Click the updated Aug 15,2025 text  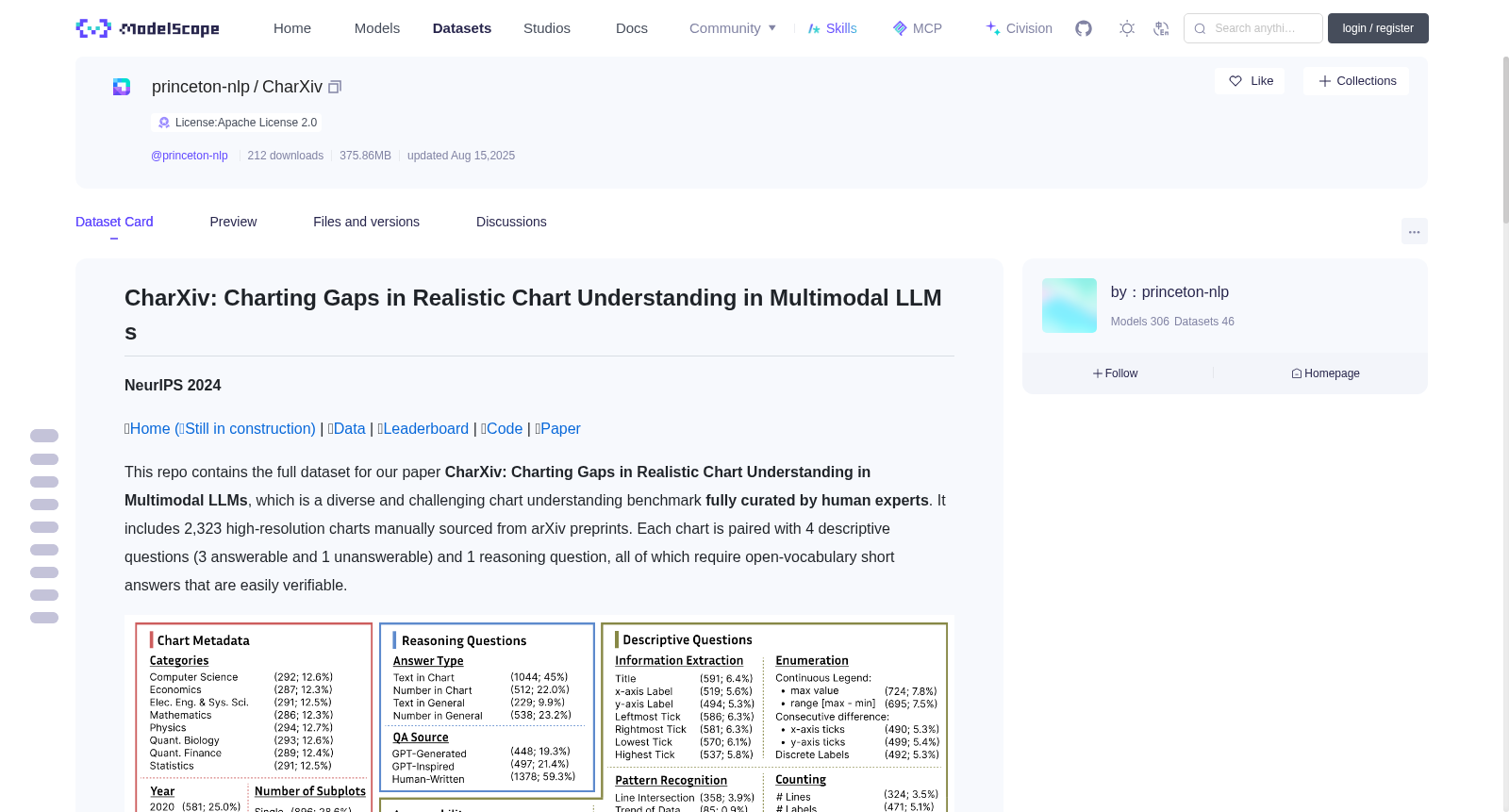click(x=461, y=156)
